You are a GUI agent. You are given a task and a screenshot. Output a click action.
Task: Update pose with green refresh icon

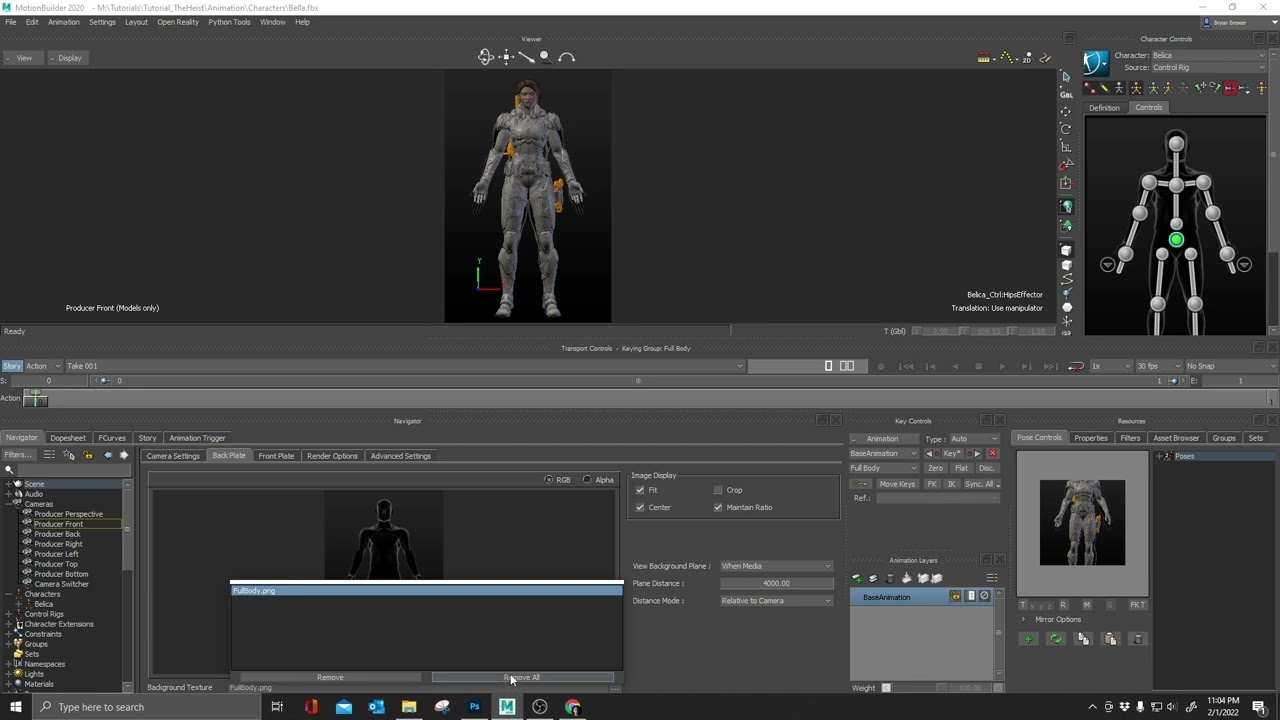(1056, 639)
